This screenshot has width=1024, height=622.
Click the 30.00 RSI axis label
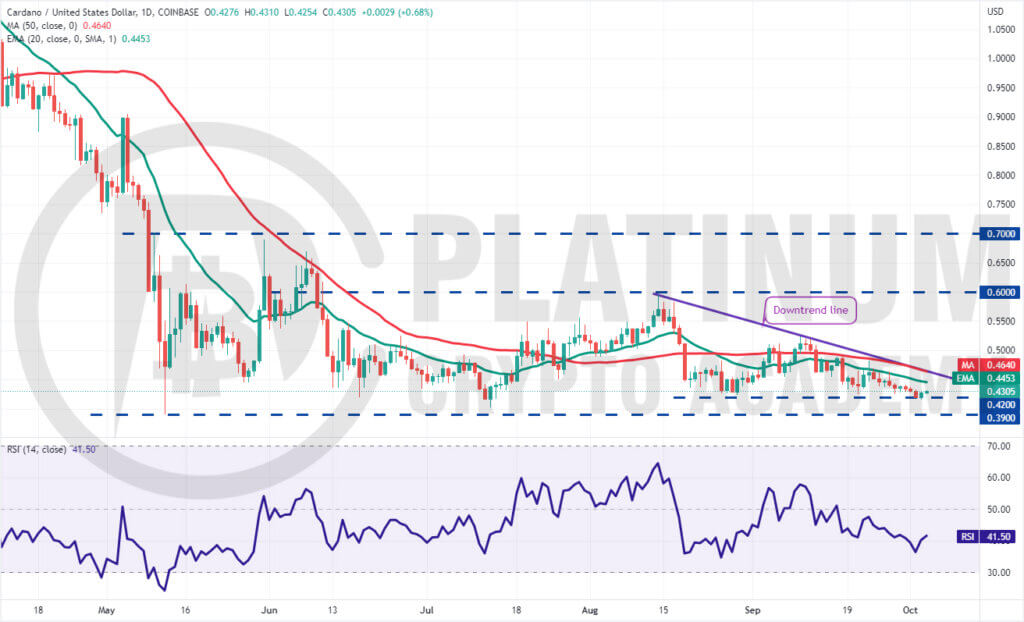click(999, 572)
